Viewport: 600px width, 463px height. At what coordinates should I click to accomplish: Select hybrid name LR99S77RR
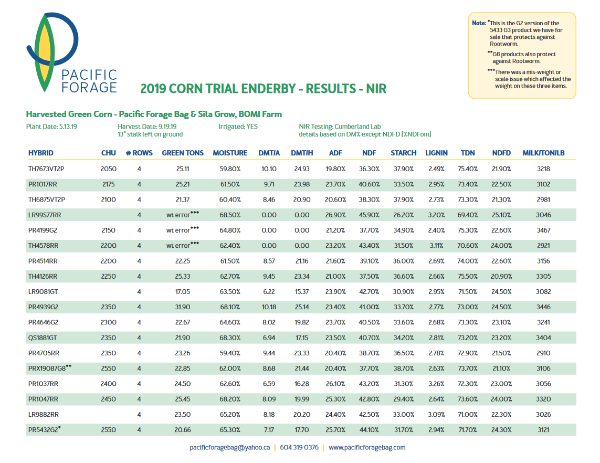click(x=44, y=215)
